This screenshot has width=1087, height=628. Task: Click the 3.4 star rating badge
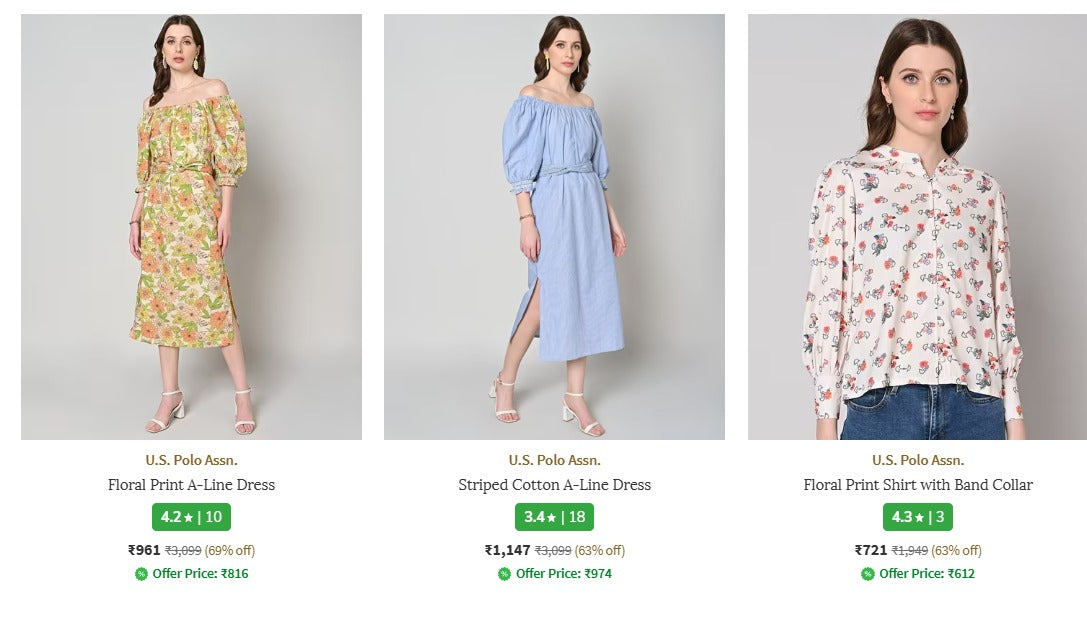coord(554,517)
